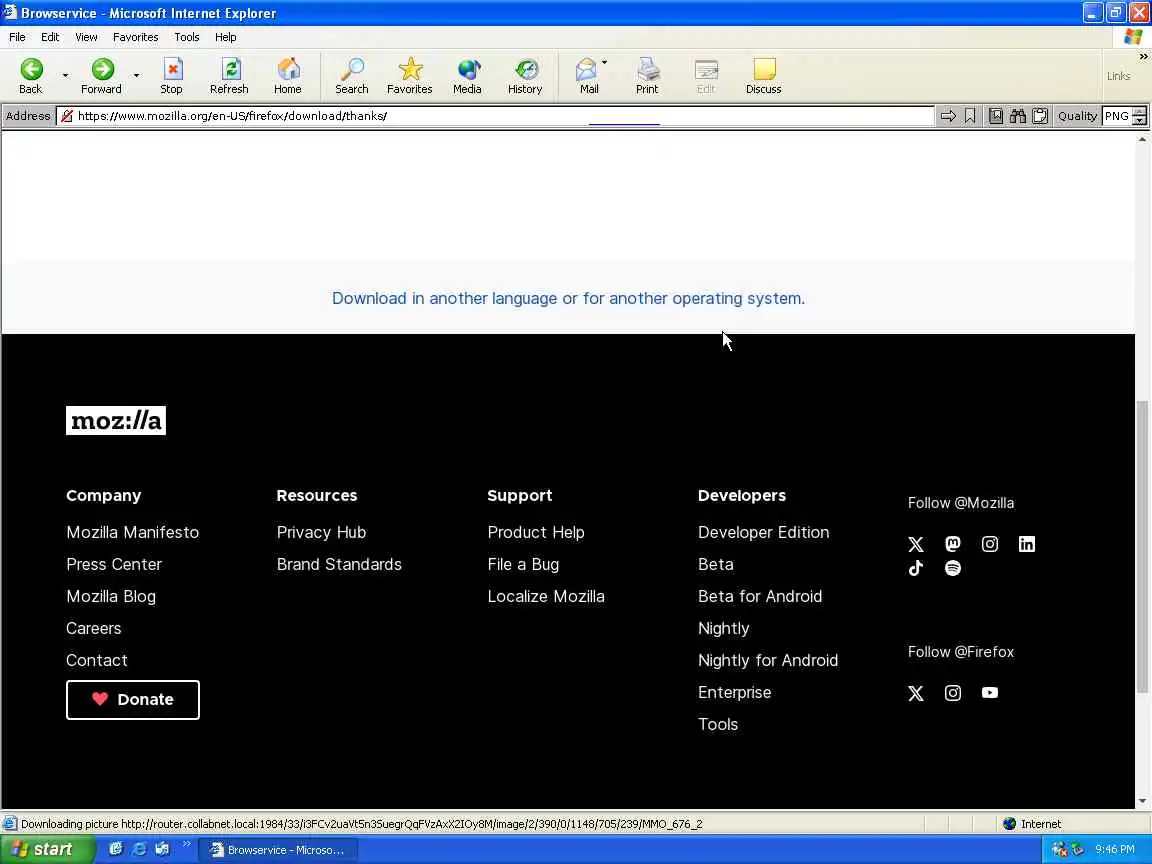This screenshot has height=864, width=1152.
Task: Open the Quality PNG combo box
Action: coord(1125,116)
